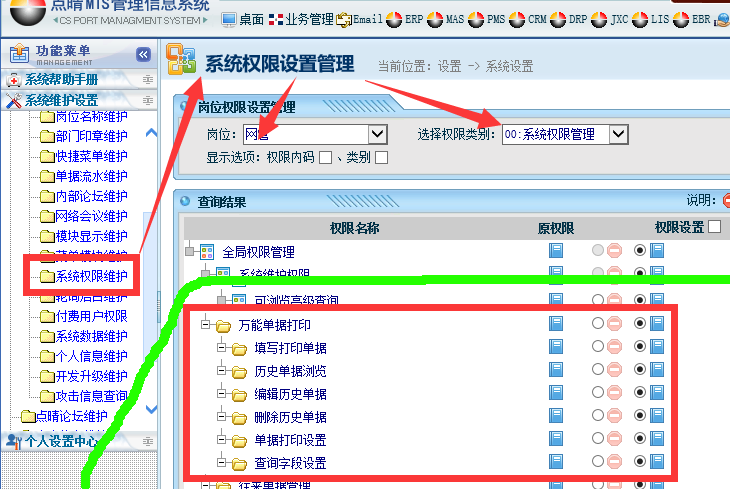Click the 系统权限设置管理 header icon
The width and height of the screenshot is (730, 489).
click(181, 59)
